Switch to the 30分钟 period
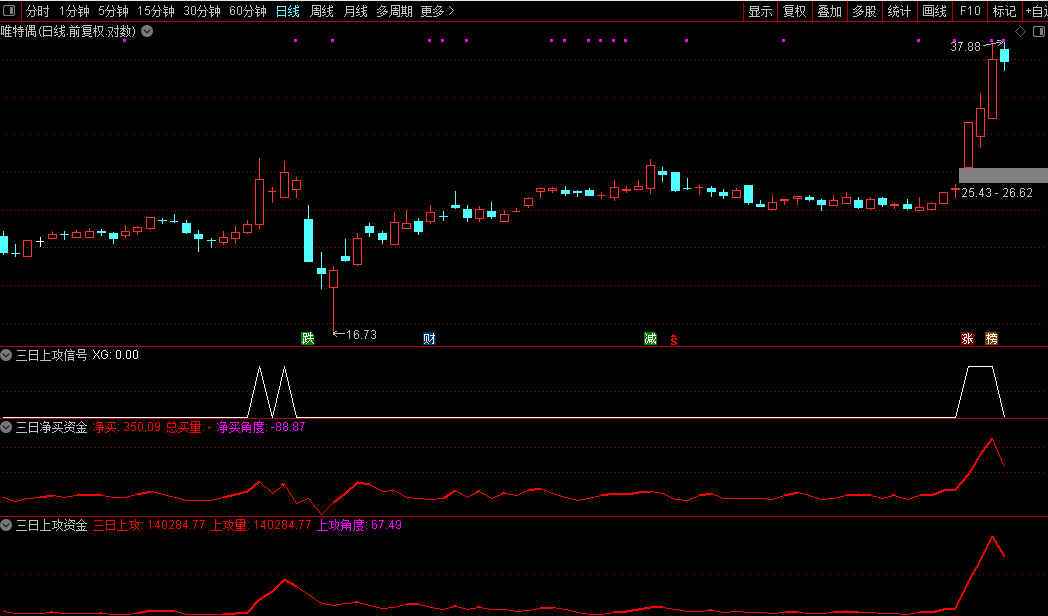The image size is (1048, 616). point(202,11)
